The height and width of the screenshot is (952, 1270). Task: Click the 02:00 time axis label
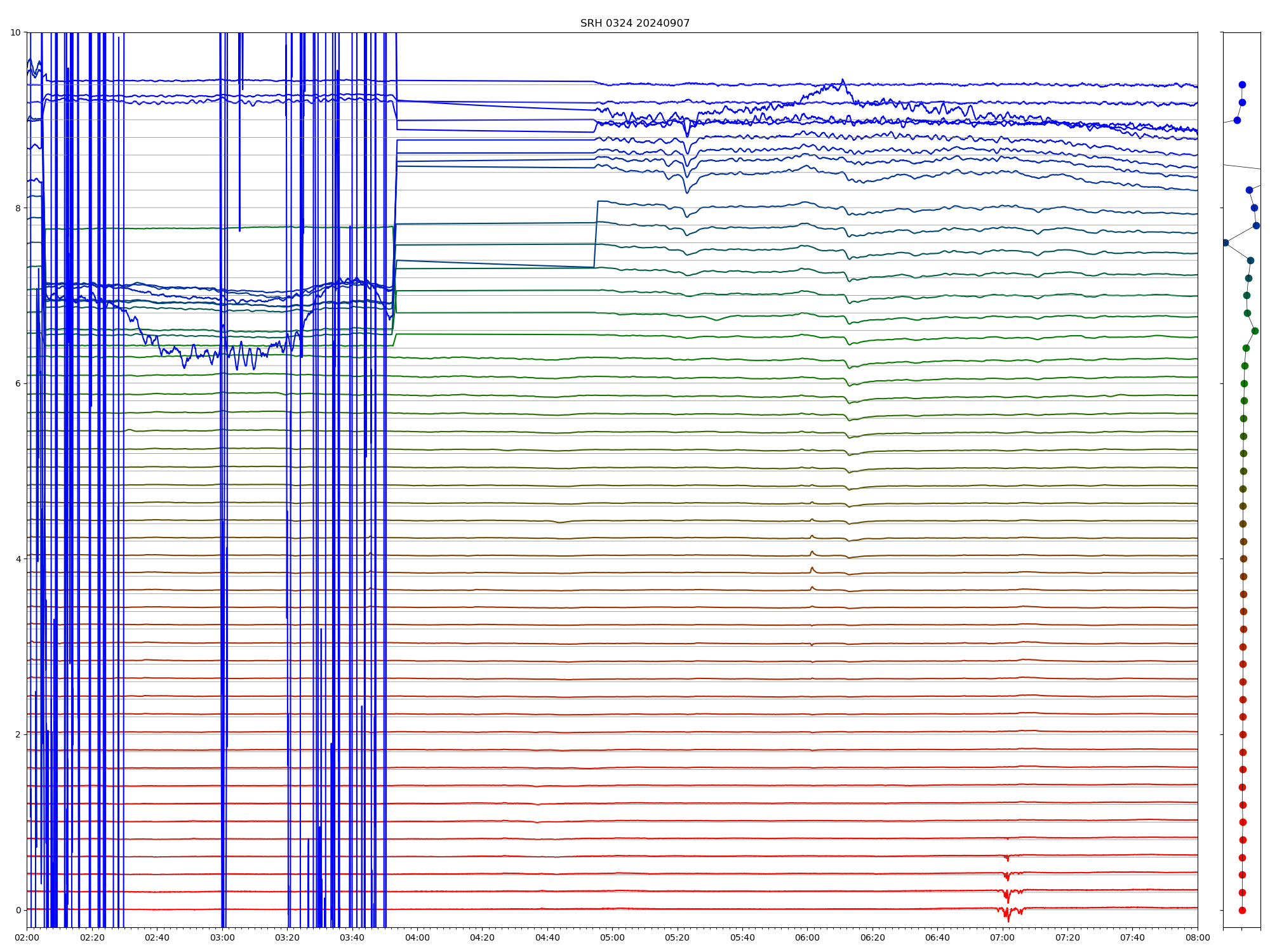(27, 937)
